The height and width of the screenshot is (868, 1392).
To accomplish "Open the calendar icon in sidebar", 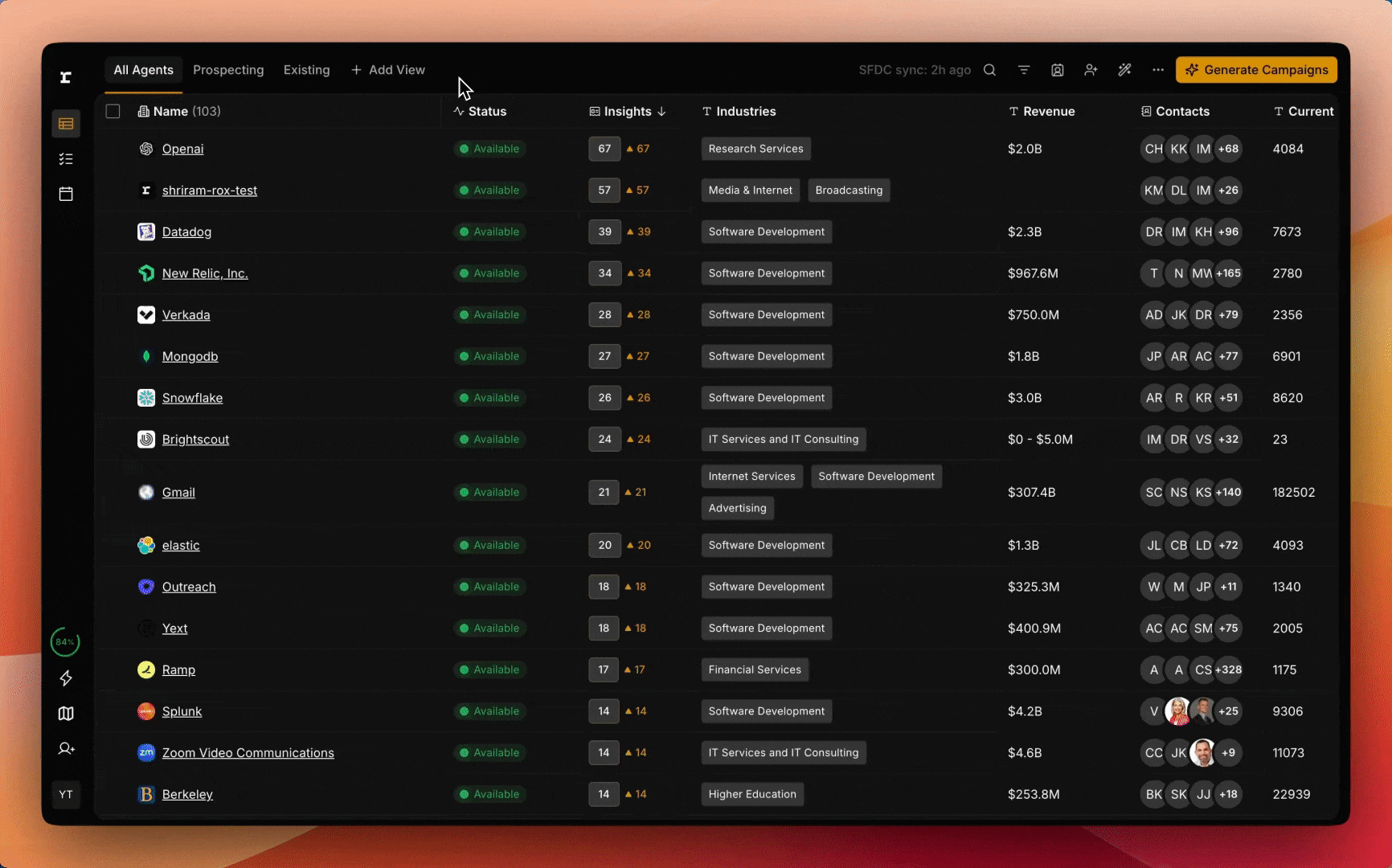I will pos(66,194).
